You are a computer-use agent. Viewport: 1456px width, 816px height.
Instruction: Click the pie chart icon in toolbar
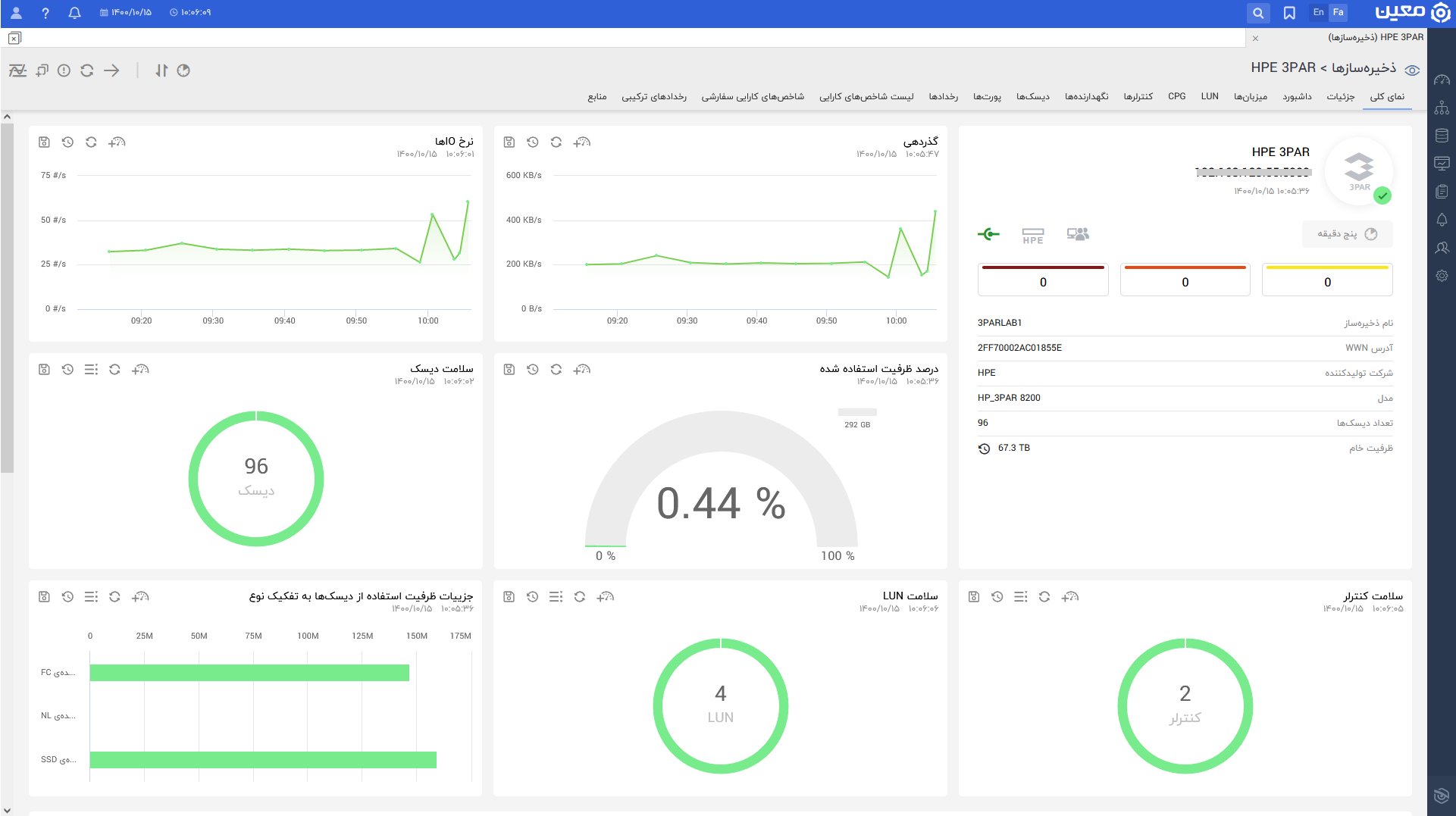click(183, 70)
